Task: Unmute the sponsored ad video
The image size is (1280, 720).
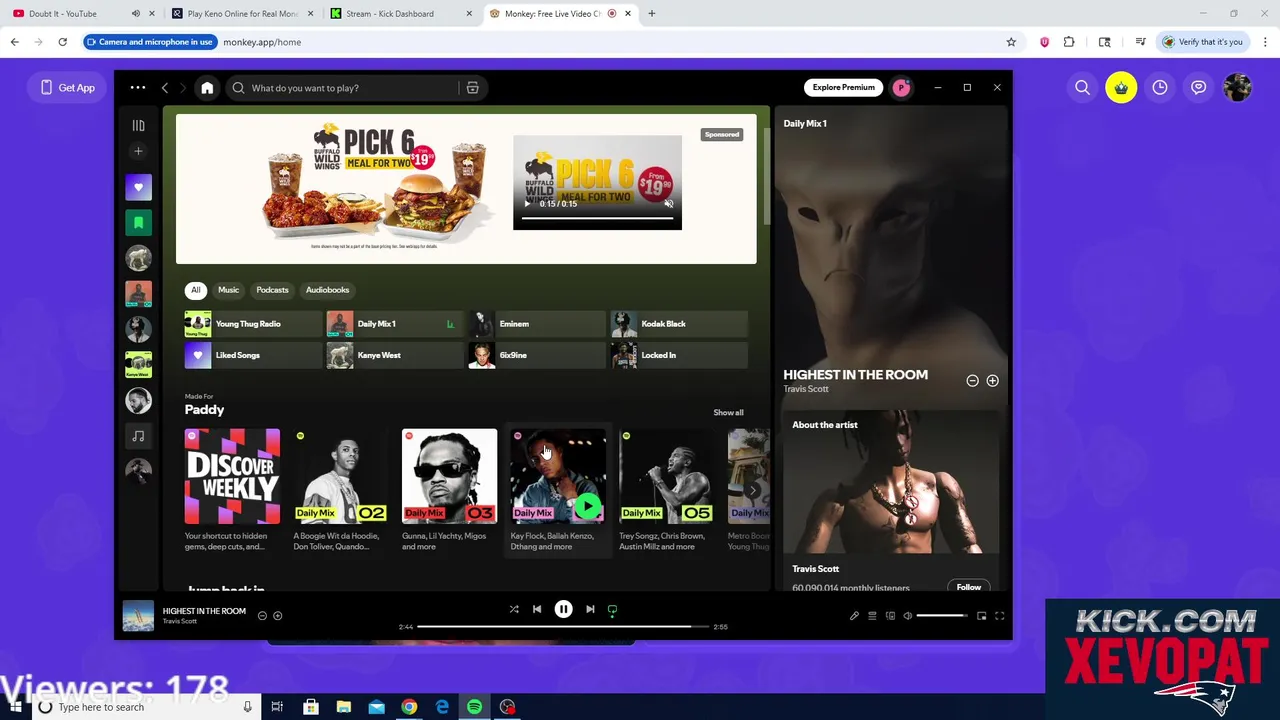Action: [x=669, y=203]
